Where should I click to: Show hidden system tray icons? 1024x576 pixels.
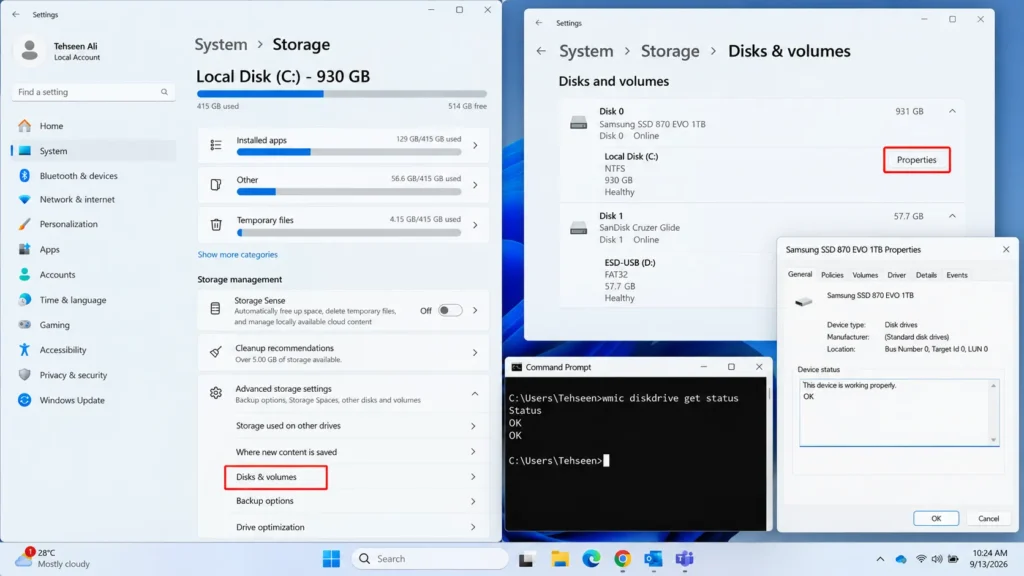[x=880, y=559]
